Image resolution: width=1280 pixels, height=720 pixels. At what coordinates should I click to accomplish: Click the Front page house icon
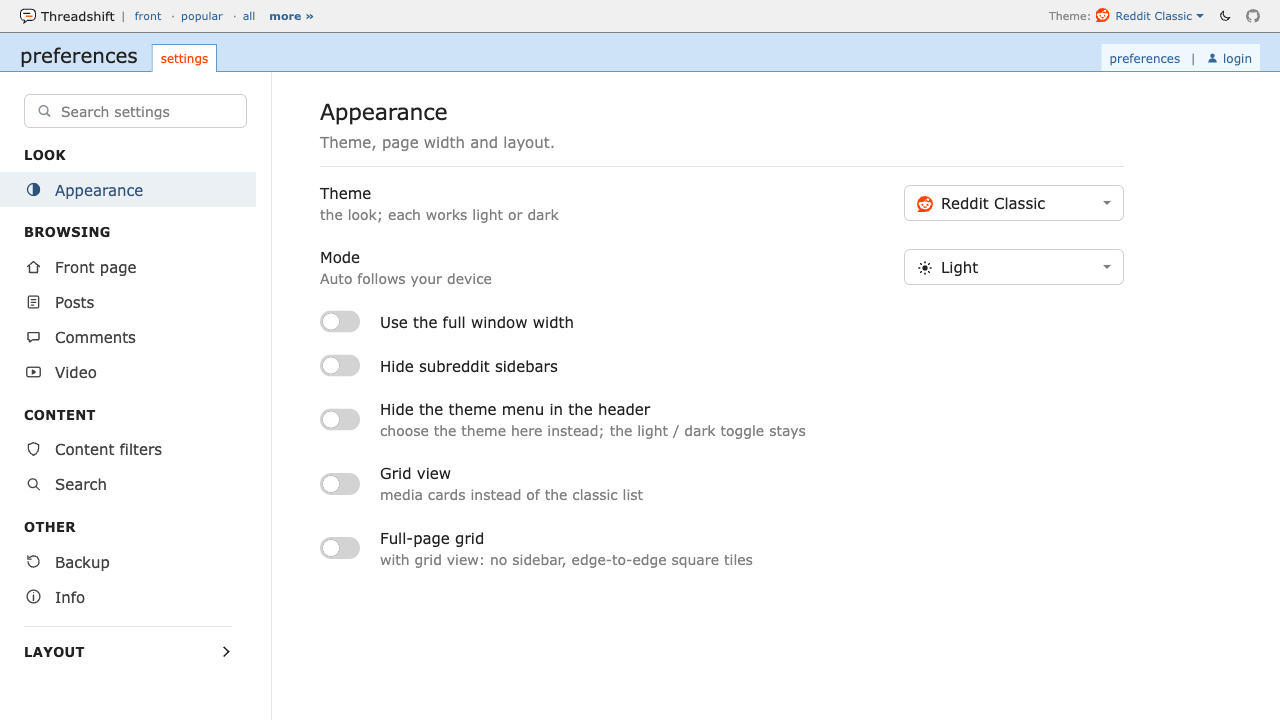pyautogui.click(x=34, y=267)
